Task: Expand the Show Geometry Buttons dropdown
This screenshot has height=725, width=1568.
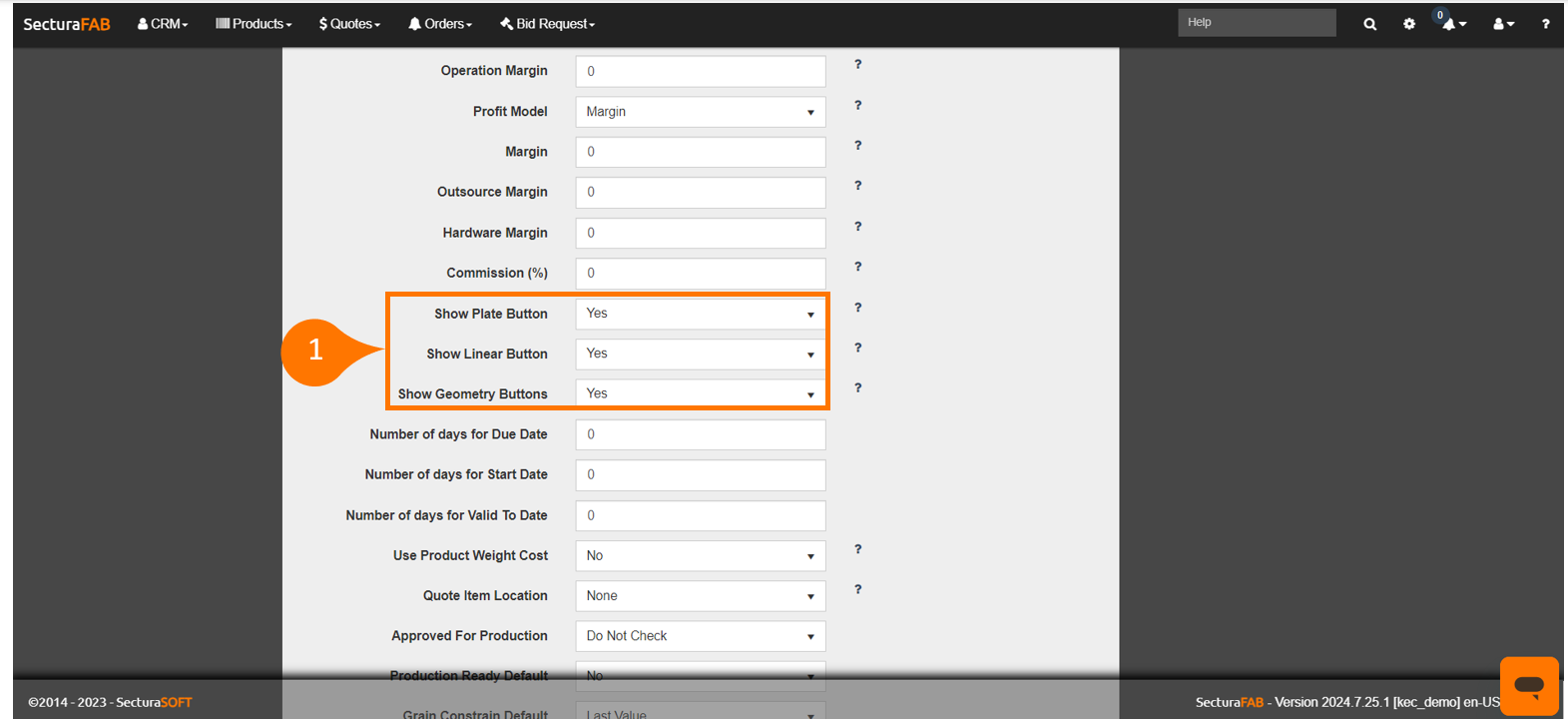Action: tap(701, 393)
